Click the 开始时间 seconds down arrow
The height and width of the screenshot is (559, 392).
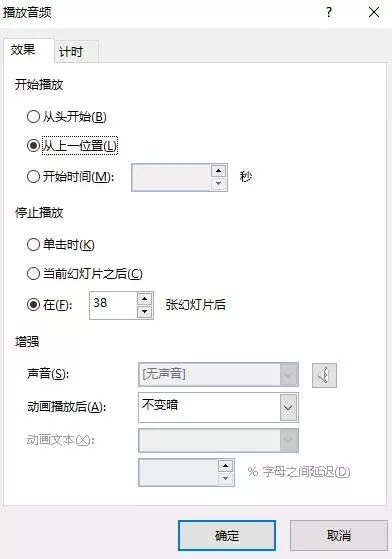coord(218,184)
